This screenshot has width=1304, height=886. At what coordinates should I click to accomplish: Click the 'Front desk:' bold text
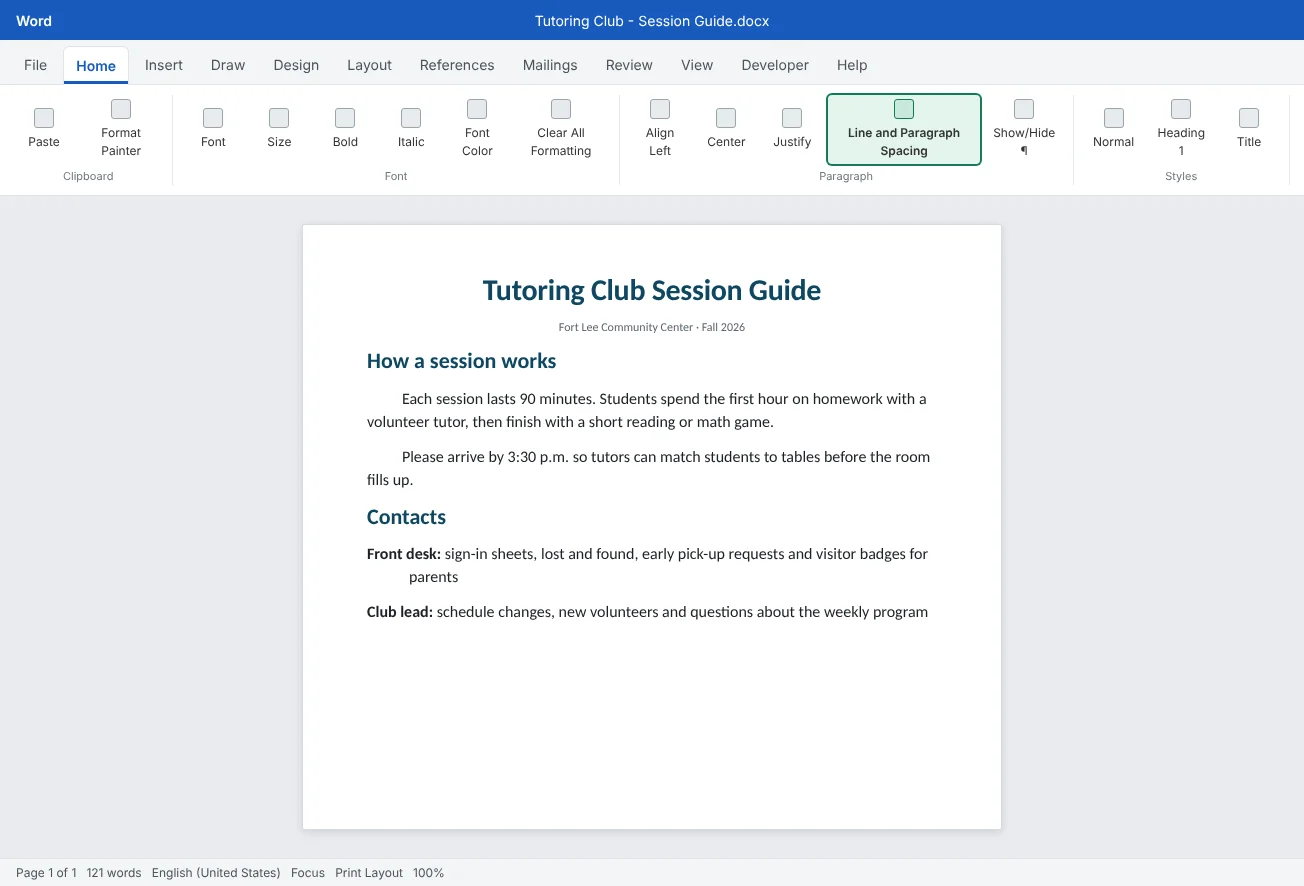[x=404, y=554]
